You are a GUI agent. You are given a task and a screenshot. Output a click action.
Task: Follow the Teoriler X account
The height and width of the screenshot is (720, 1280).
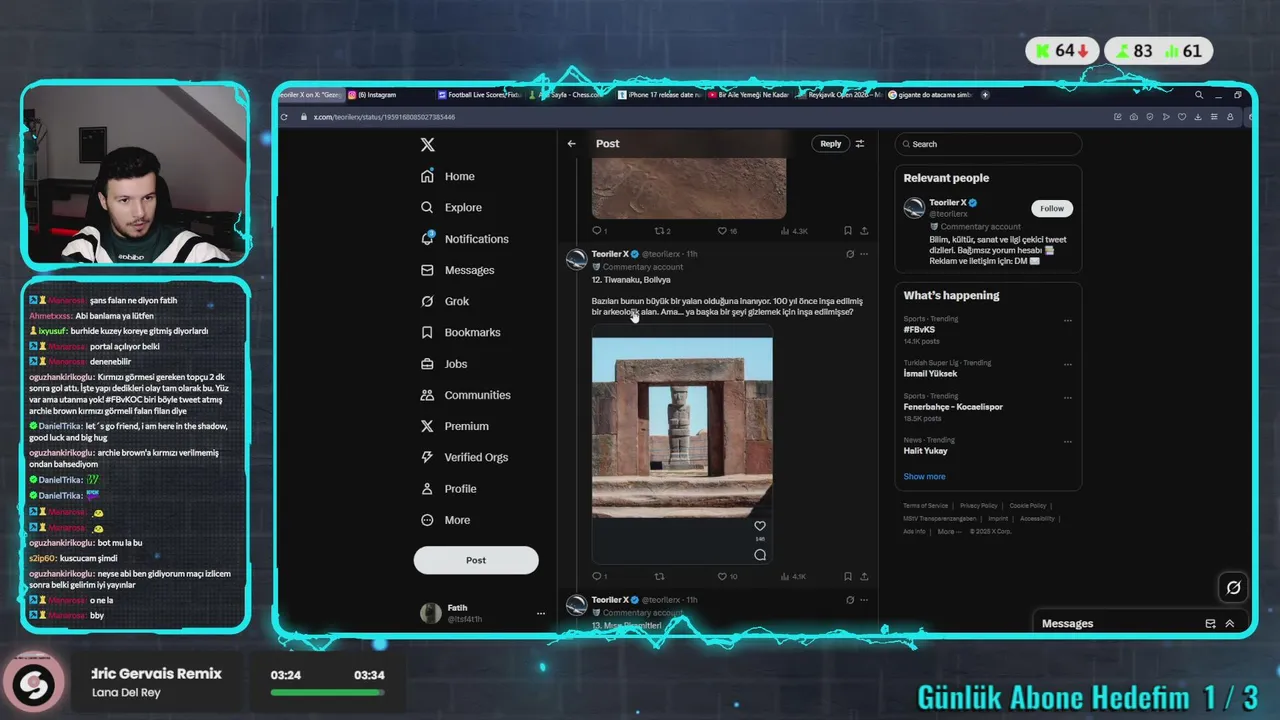pyautogui.click(x=1052, y=208)
